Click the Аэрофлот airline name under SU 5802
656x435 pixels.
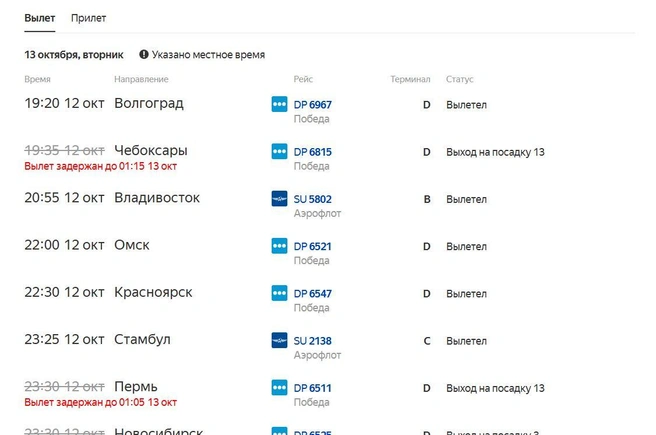point(317,214)
